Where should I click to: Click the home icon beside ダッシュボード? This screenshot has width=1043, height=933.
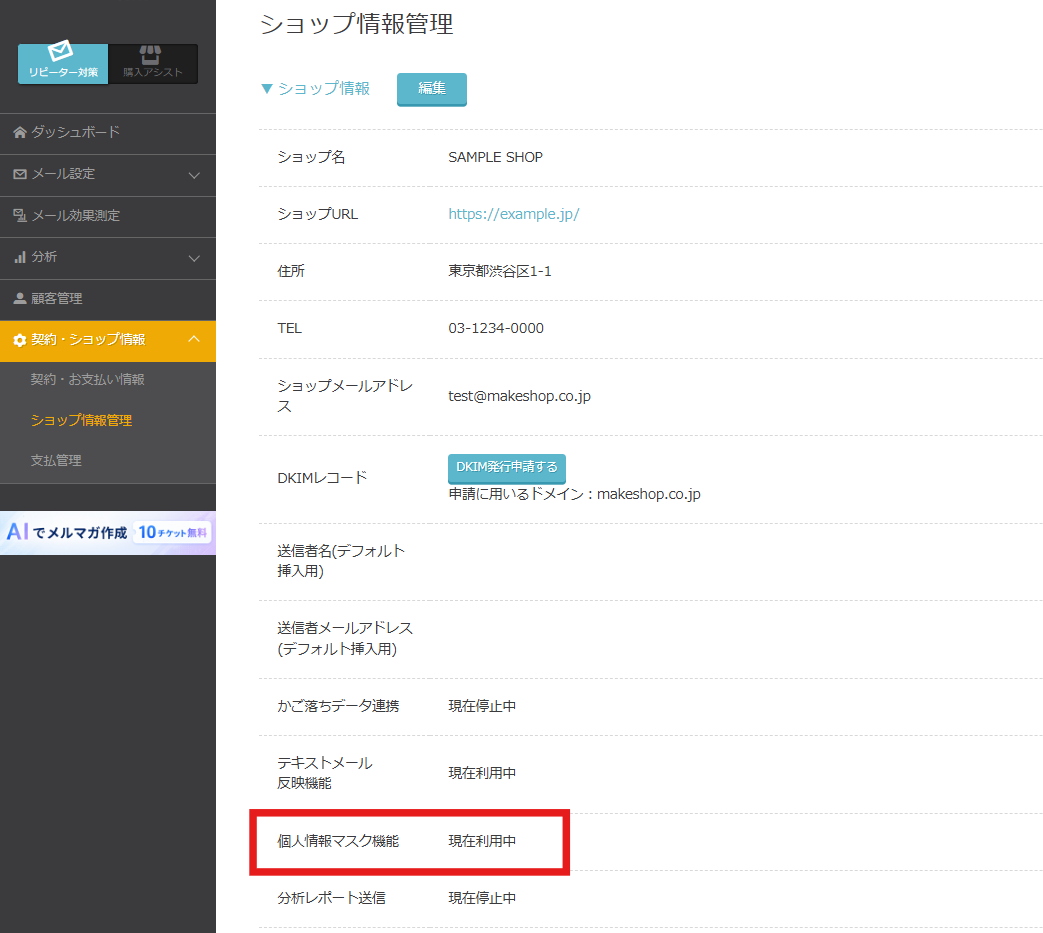[20, 132]
